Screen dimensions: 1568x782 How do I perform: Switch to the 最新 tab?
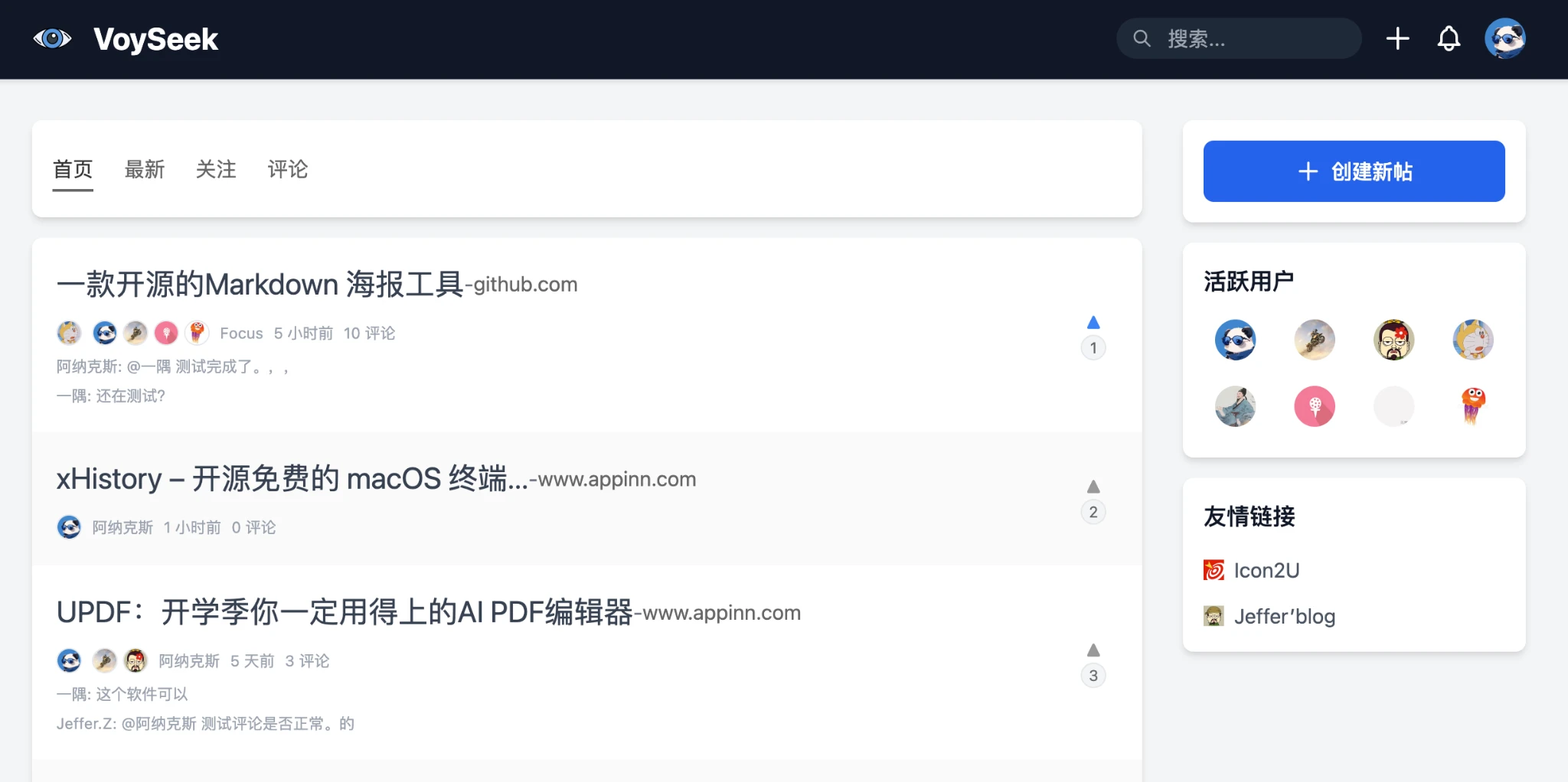pyautogui.click(x=145, y=169)
